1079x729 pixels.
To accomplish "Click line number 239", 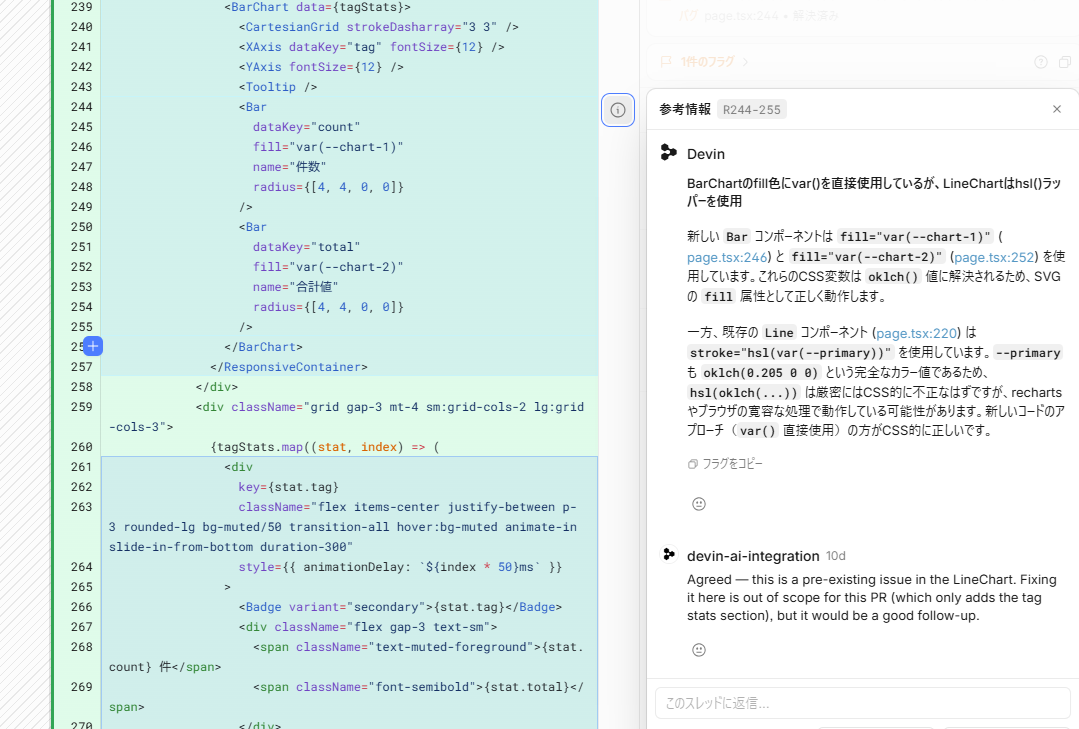I will tap(81, 7).
